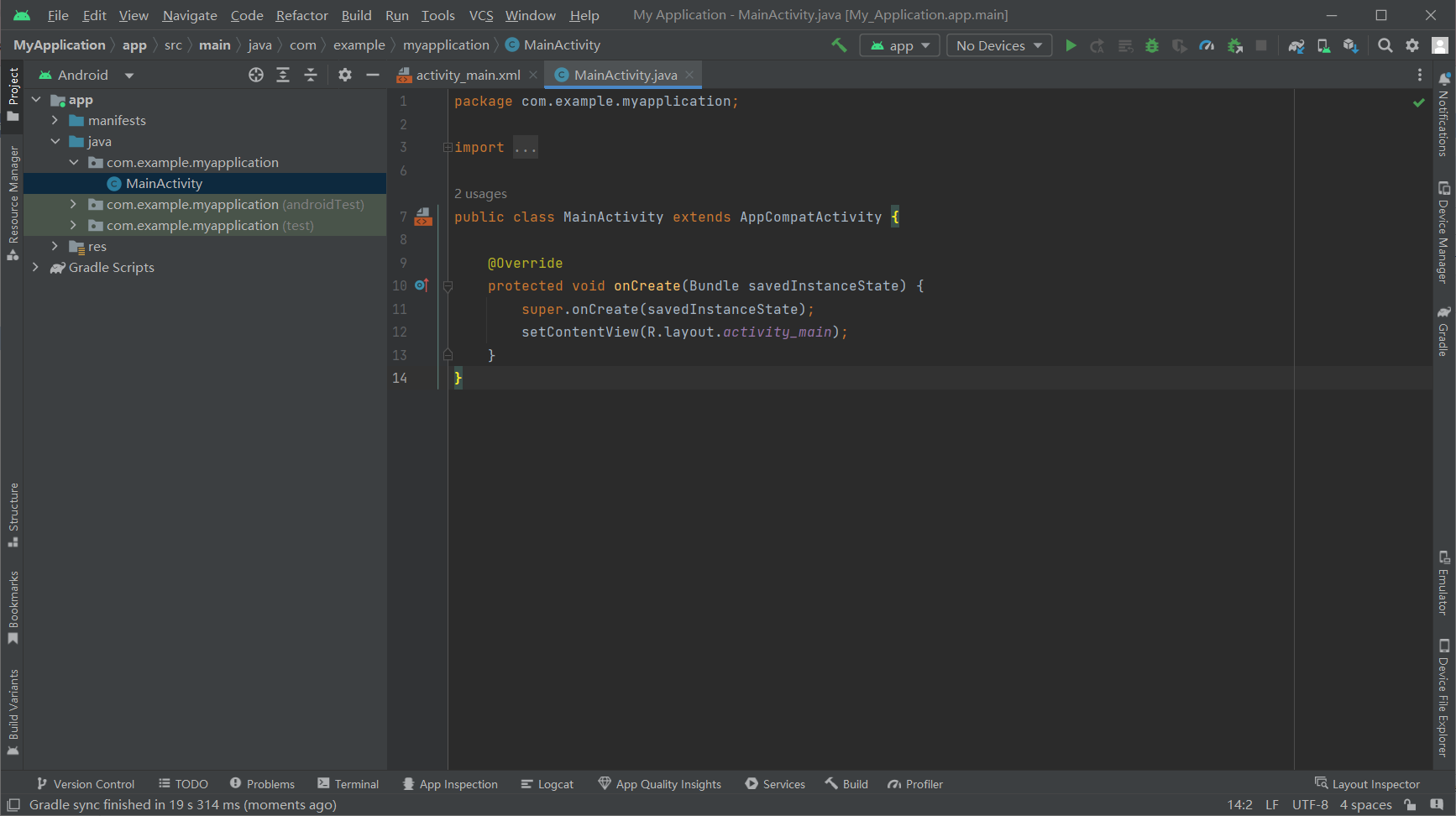Expand the res folder
Viewport: 1456px width, 816px height.
(x=55, y=247)
